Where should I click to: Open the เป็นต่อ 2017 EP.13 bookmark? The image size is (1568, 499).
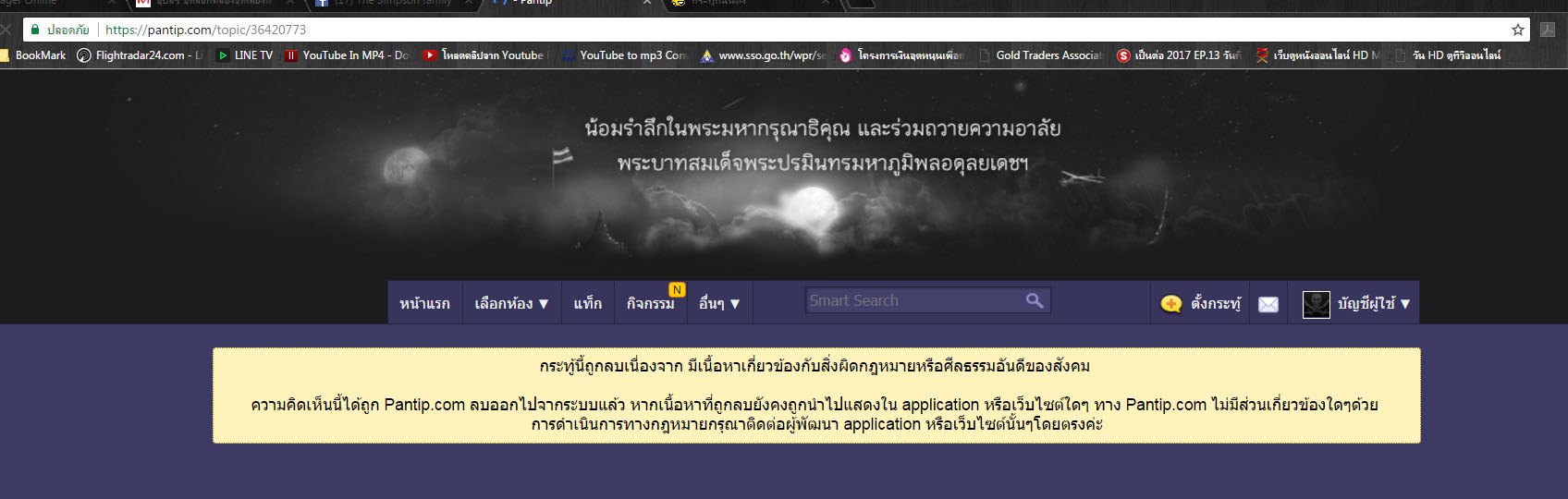1179,55
